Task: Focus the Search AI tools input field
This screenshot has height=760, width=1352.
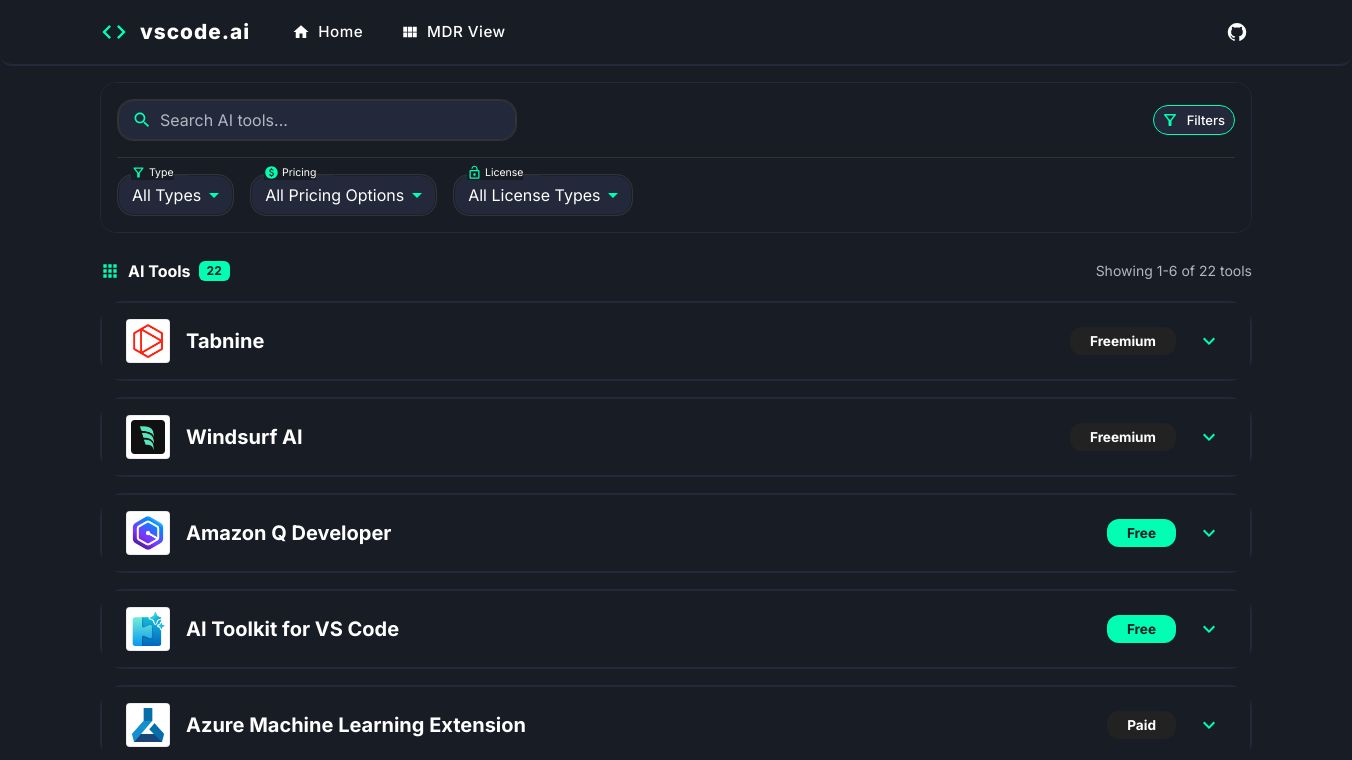Action: pos(317,120)
